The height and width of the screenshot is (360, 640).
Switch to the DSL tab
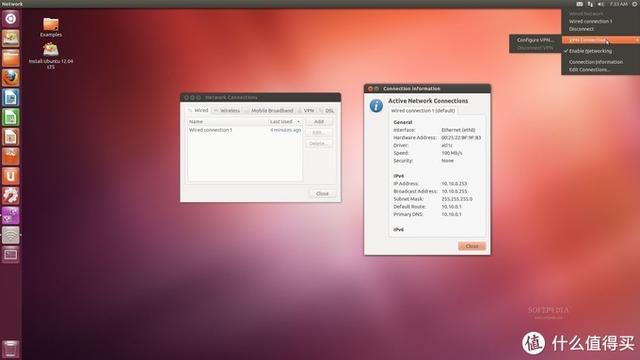327,111
